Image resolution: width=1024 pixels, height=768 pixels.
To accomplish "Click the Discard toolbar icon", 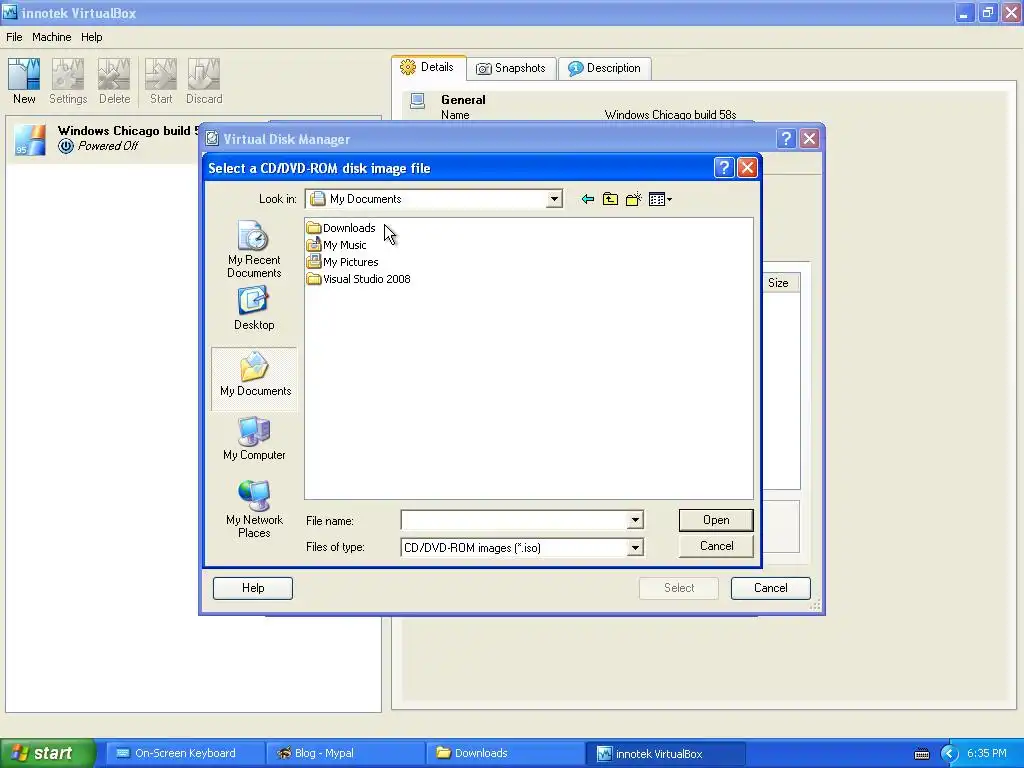I will pyautogui.click(x=204, y=81).
